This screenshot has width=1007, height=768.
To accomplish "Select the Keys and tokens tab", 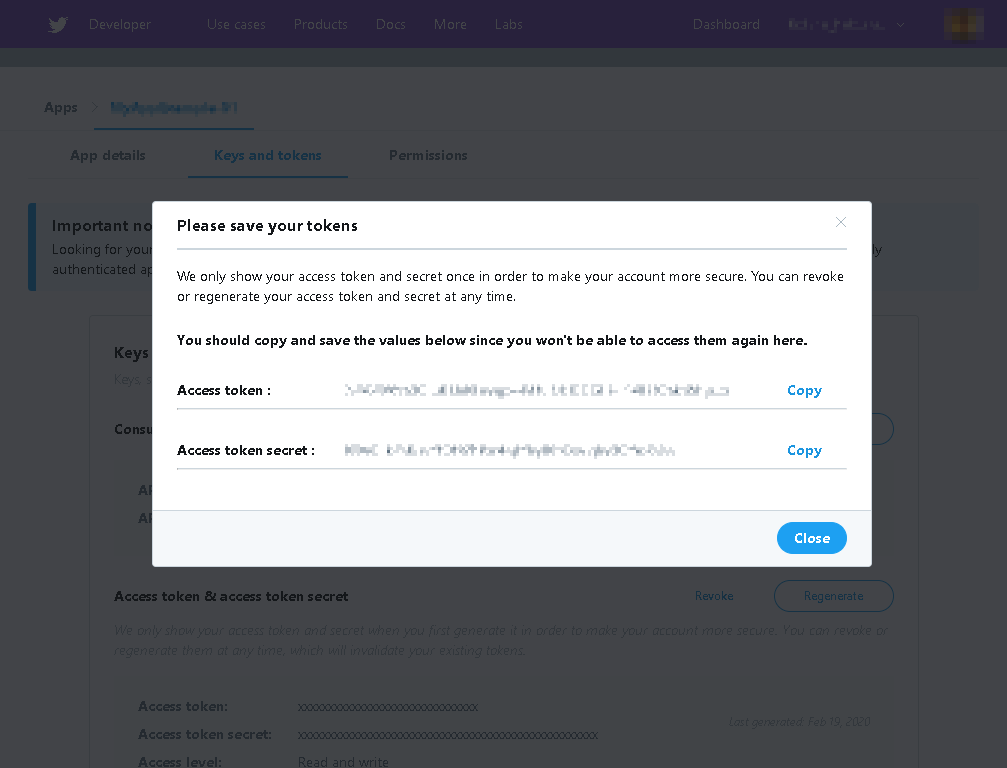I will coord(268,155).
